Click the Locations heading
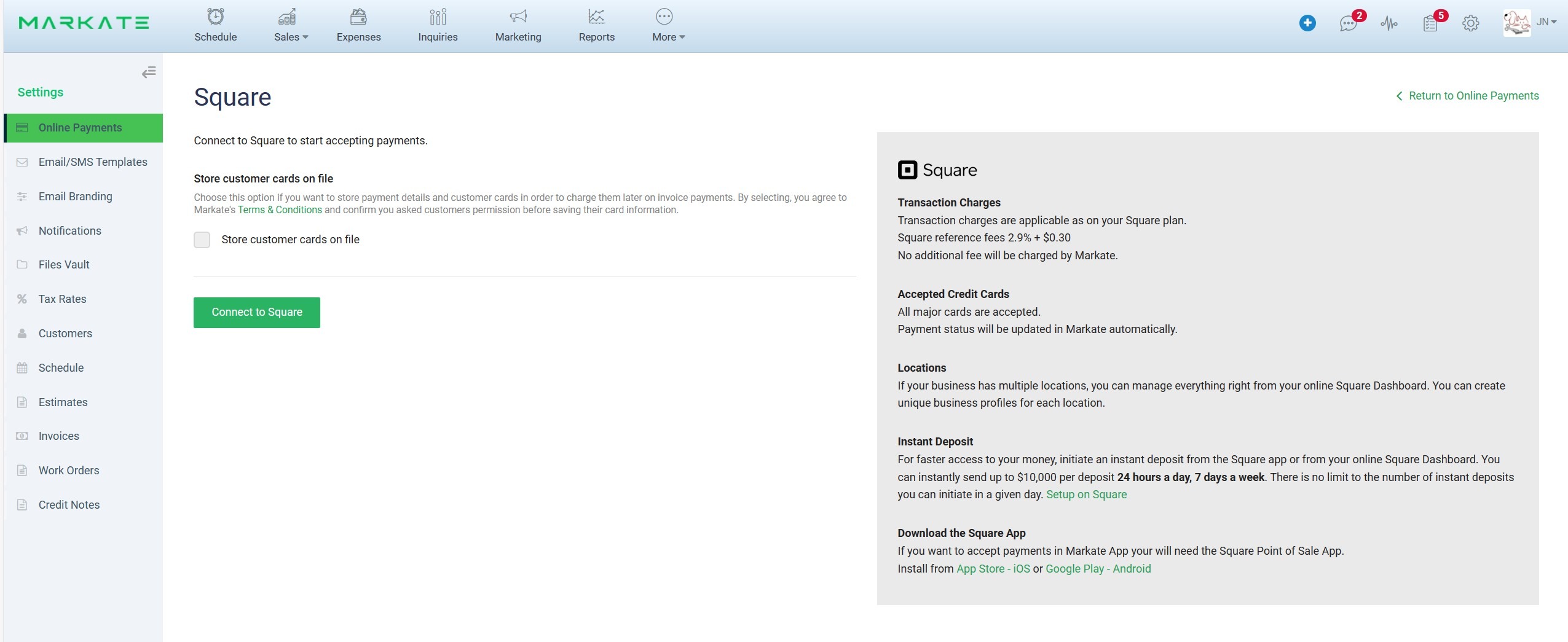The image size is (1568, 642). [x=921, y=368]
